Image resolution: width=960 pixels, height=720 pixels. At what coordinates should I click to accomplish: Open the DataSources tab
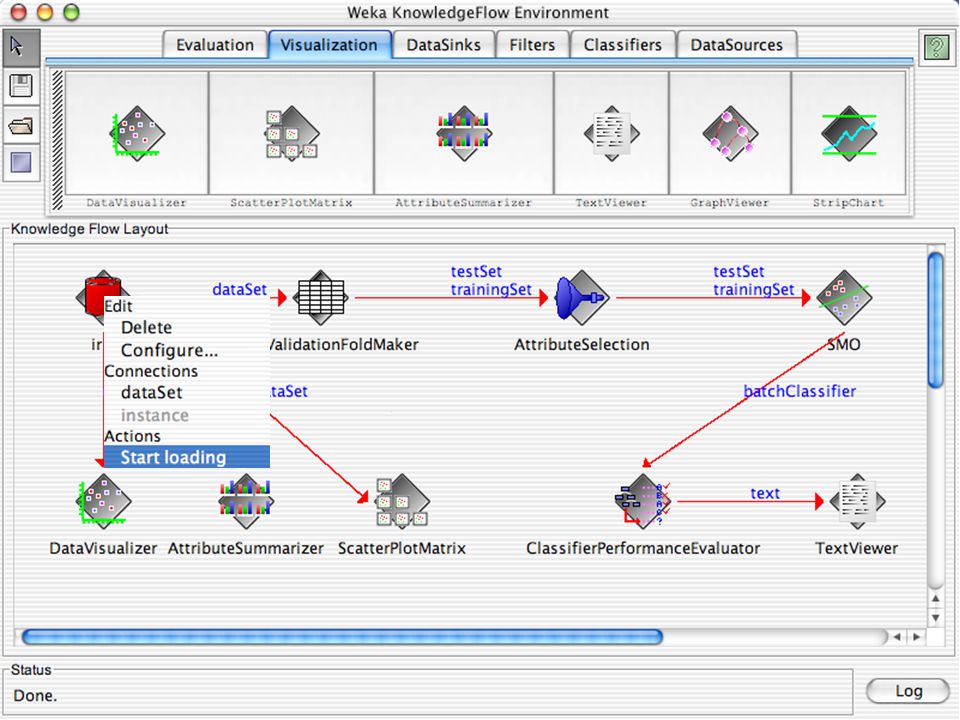tap(737, 45)
